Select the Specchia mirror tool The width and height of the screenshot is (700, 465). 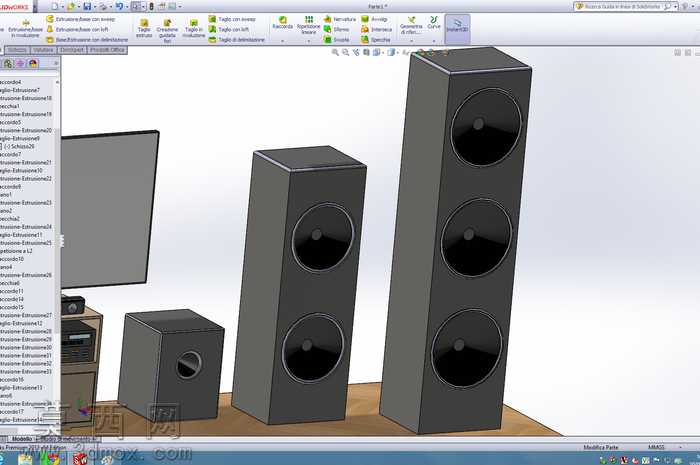pos(375,40)
